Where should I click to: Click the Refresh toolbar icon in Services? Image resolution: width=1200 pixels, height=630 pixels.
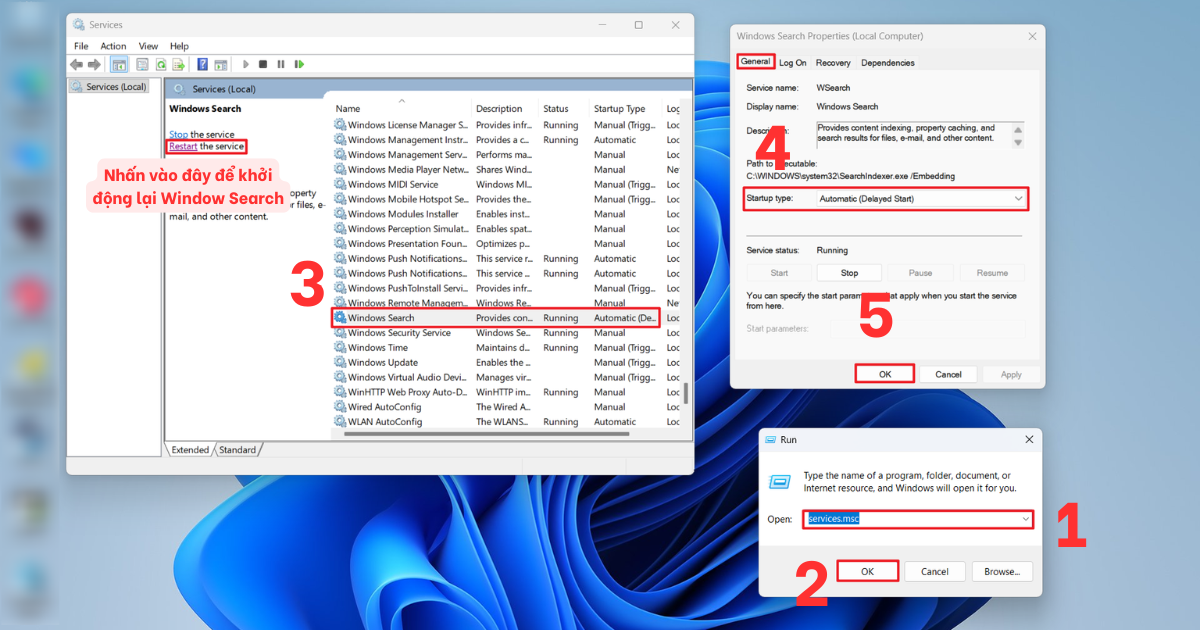click(x=160, y=64)
